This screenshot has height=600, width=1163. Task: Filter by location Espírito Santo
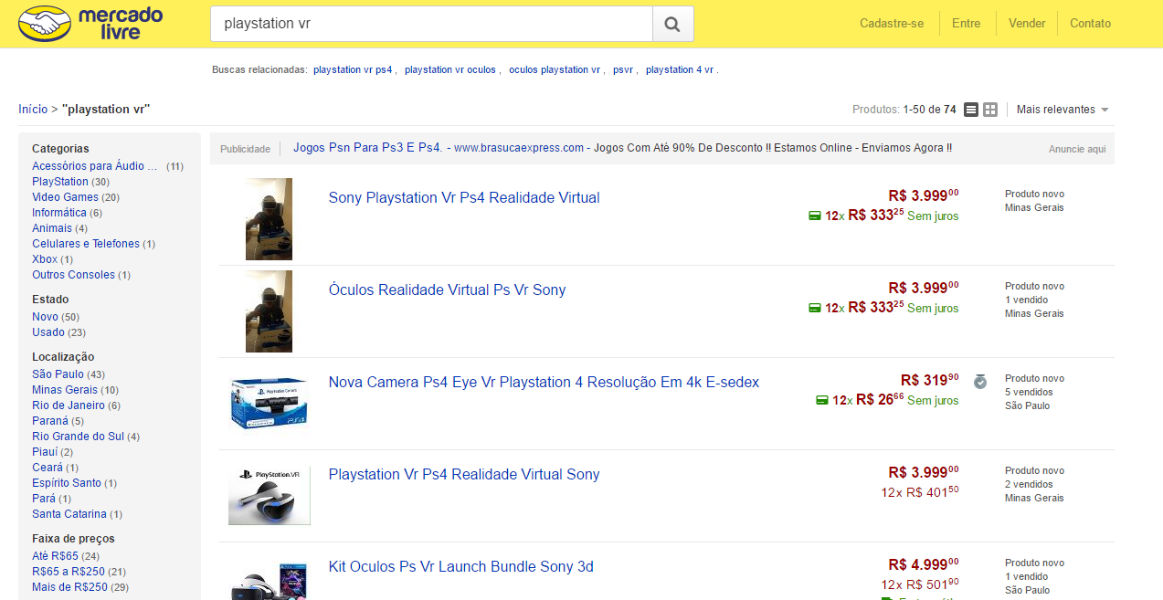[67, 484]
